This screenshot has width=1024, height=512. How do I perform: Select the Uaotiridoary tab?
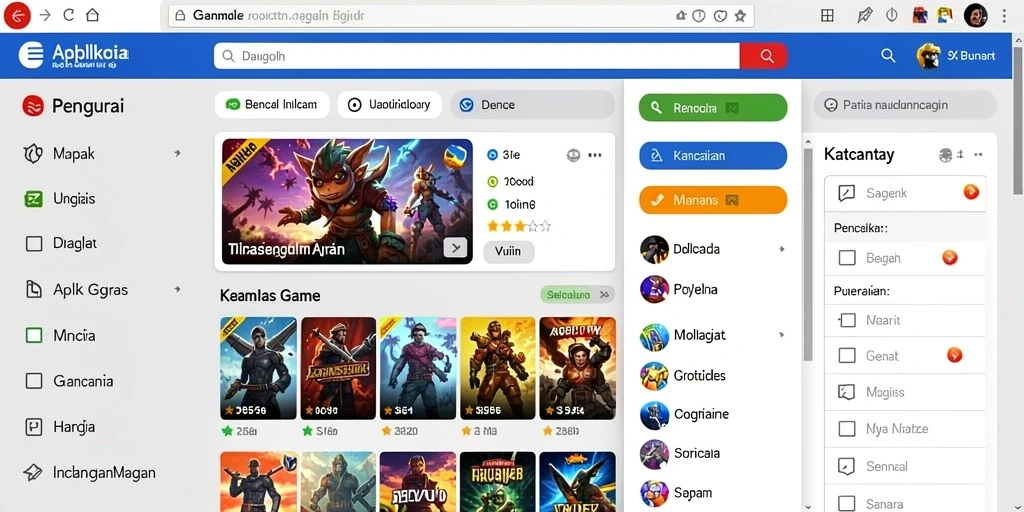(x=389, y=104)
